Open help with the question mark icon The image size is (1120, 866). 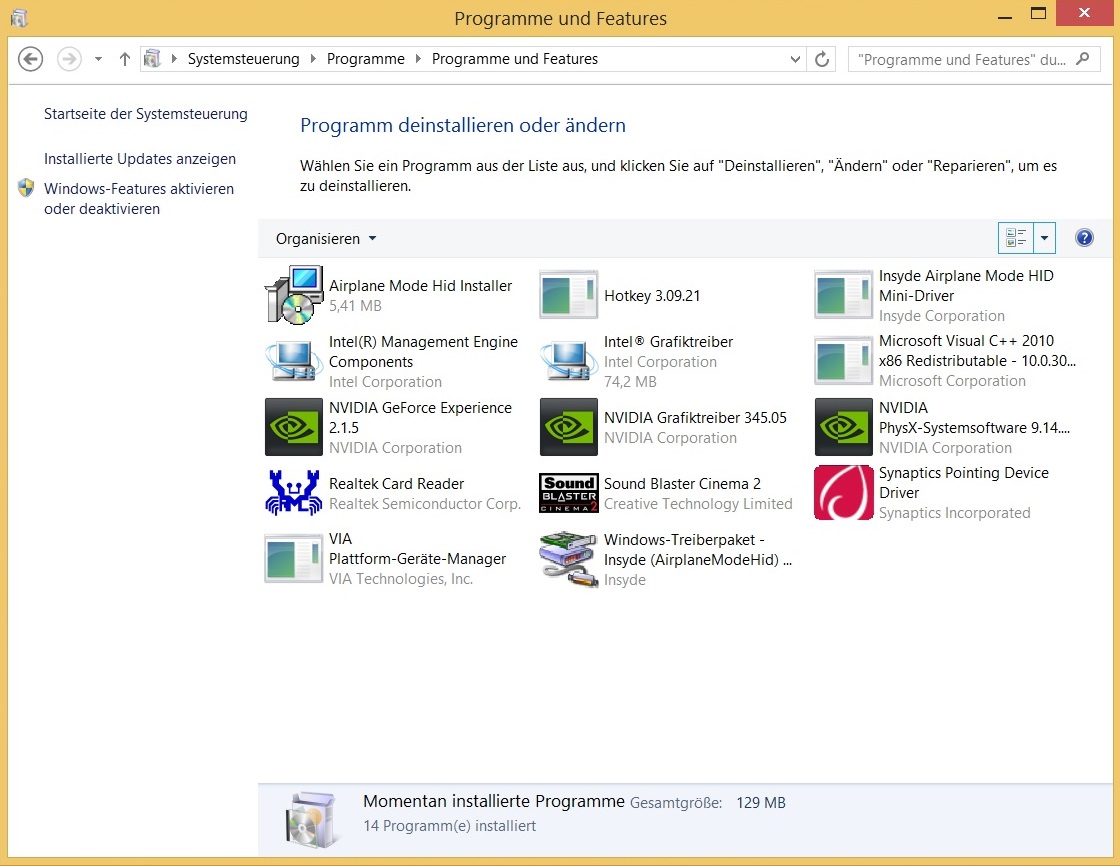1084,237
